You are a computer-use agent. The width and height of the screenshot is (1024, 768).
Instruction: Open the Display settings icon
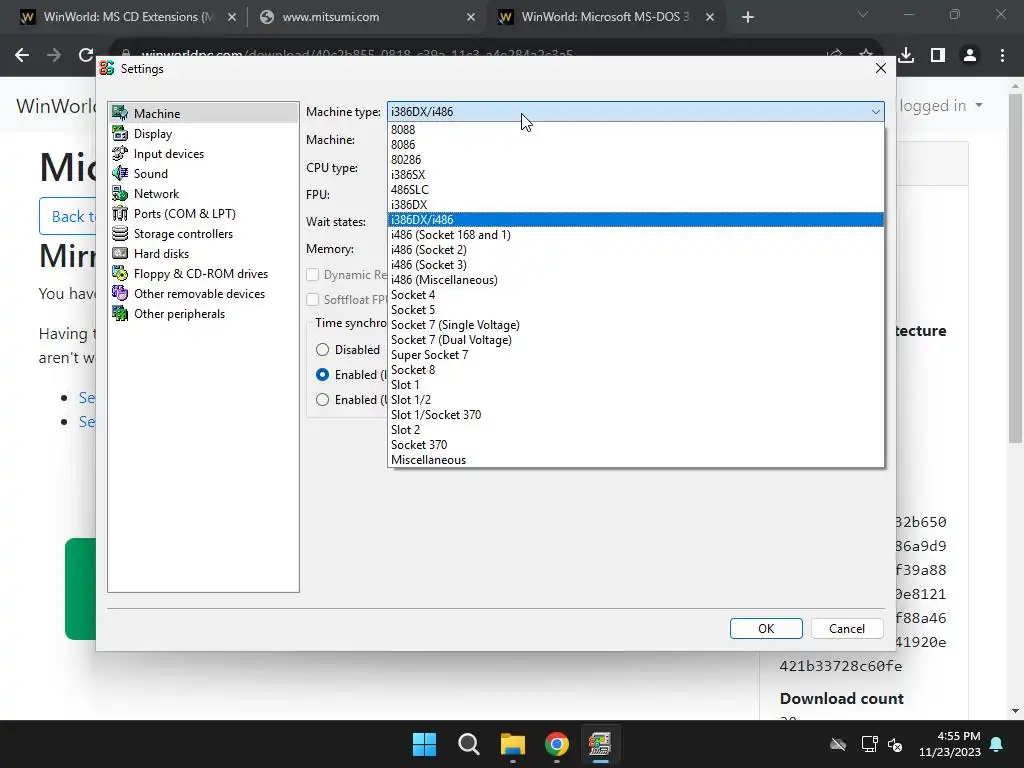point(120,133)
